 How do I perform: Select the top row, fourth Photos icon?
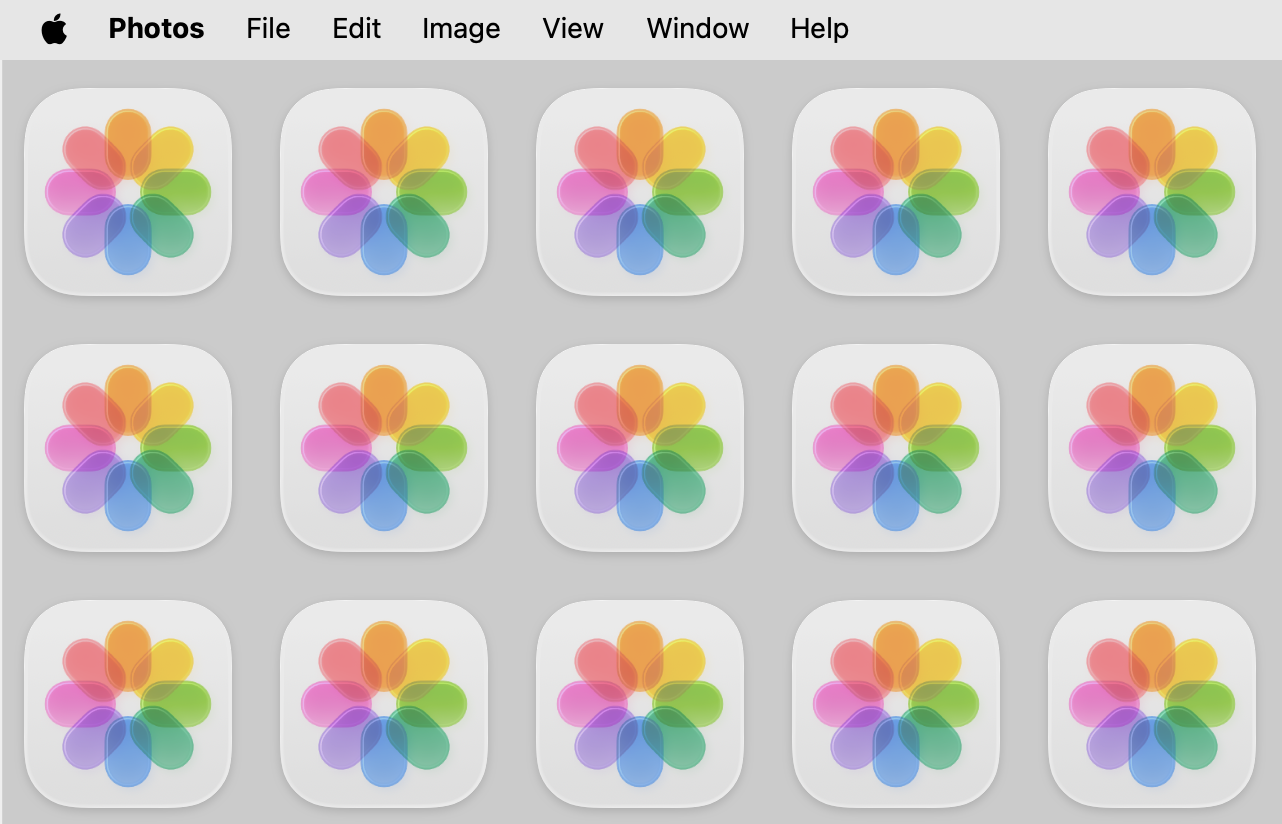coord(896,191)
